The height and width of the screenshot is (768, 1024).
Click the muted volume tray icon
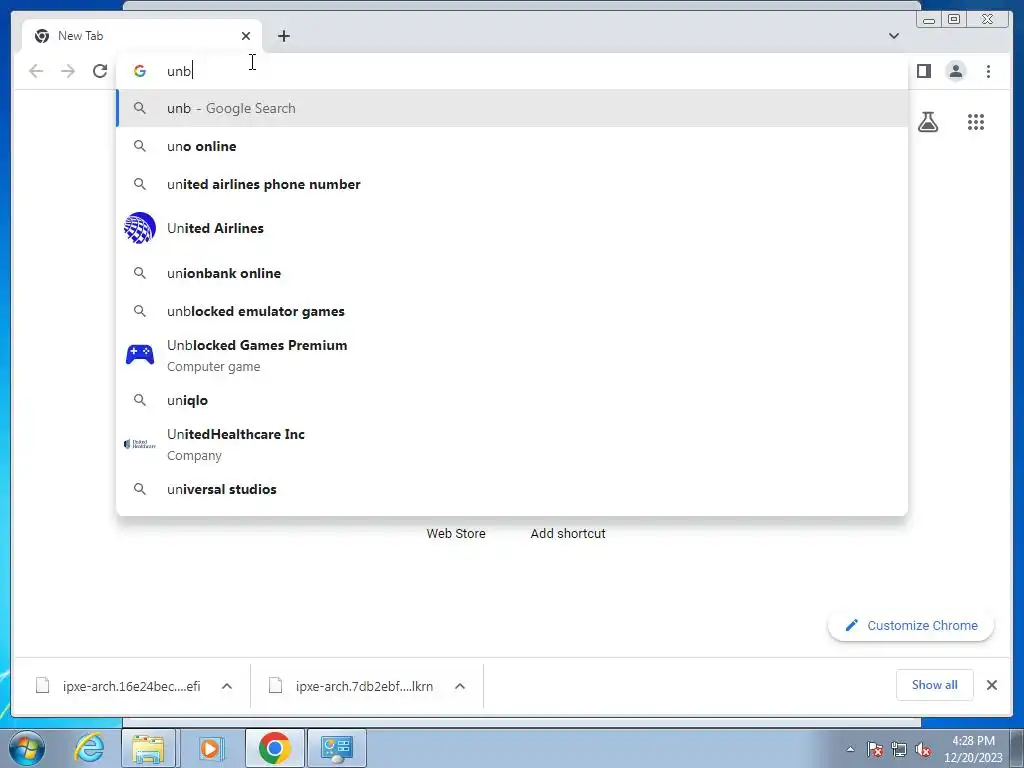pos(923,749)
